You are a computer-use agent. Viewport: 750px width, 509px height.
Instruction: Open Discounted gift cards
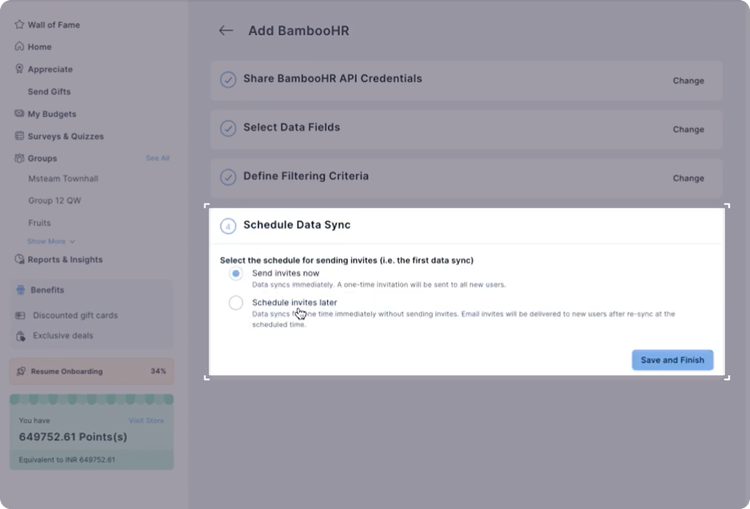click(75, 315)
